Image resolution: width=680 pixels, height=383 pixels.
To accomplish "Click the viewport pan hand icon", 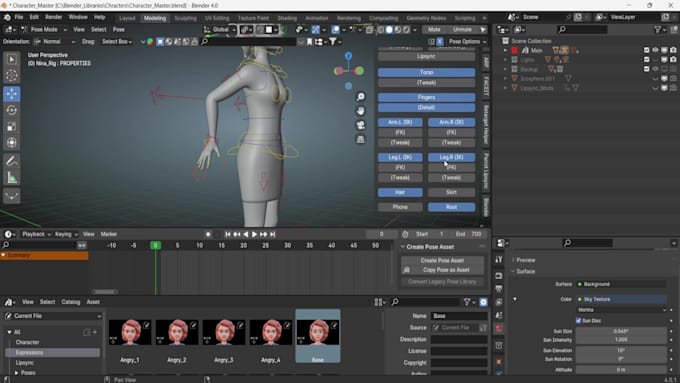I will [360, 111].
